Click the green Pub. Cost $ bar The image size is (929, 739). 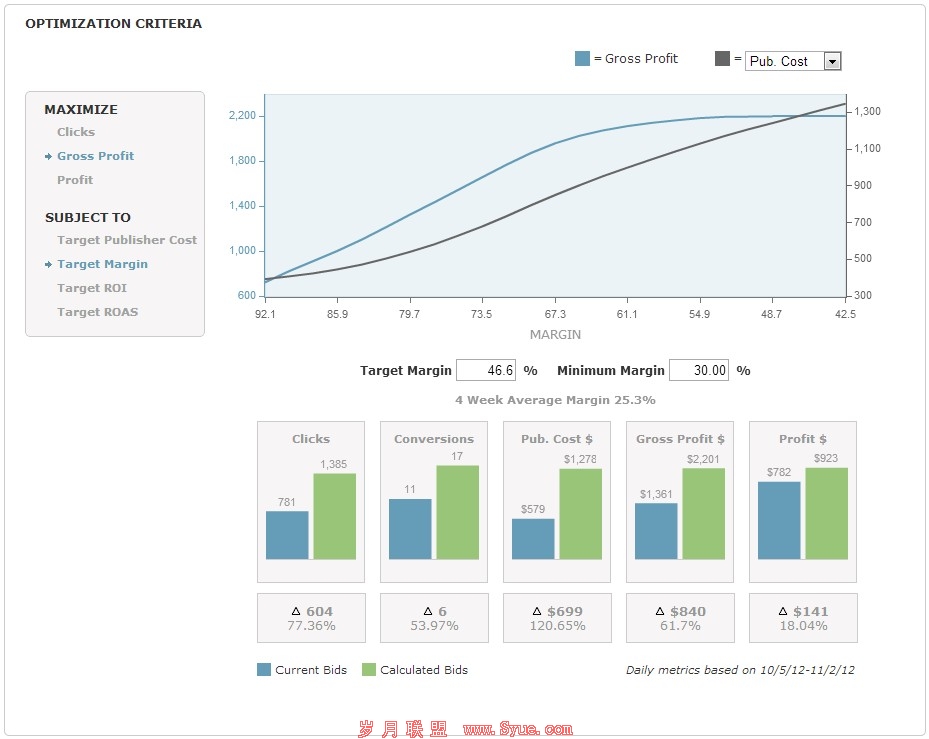(580, 514)
